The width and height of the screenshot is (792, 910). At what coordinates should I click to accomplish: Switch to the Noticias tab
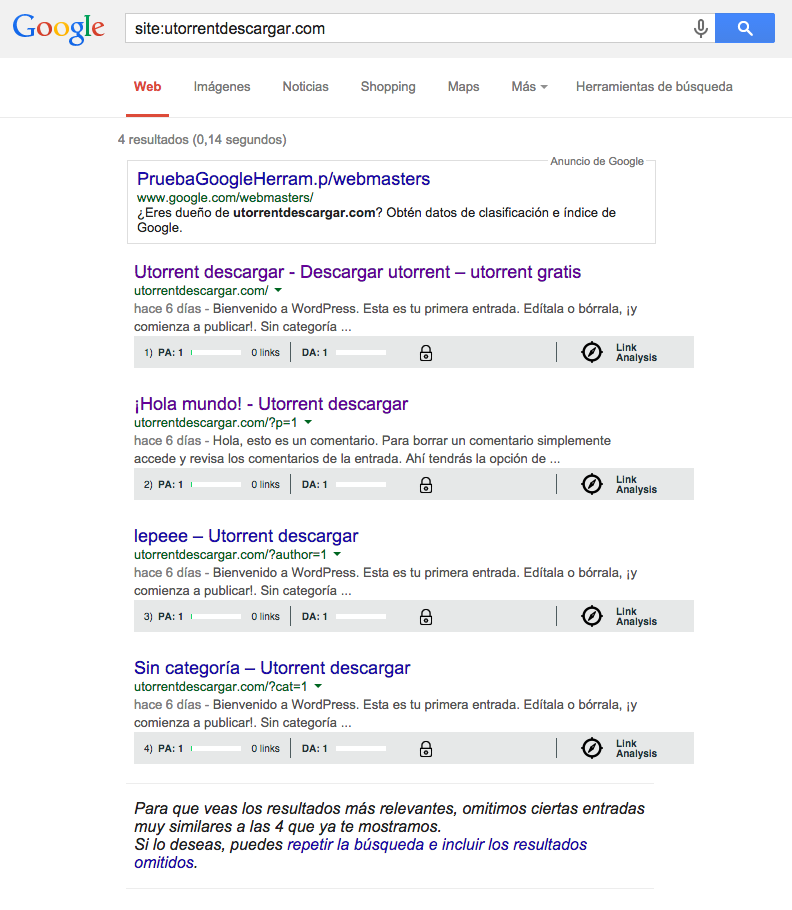[x=305, y=86]
